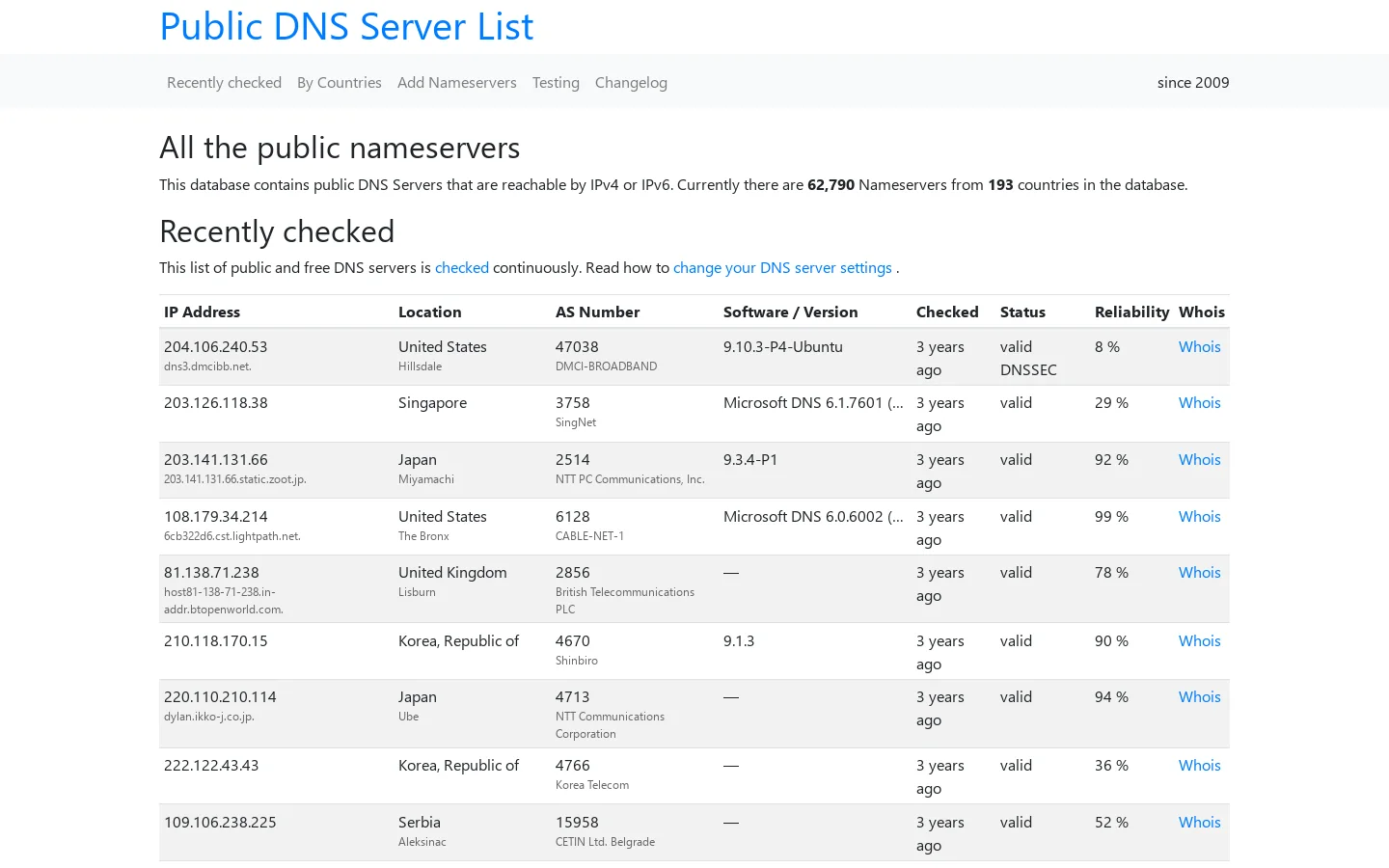View Whois for 210.118.170.15

click(1199, 640)
